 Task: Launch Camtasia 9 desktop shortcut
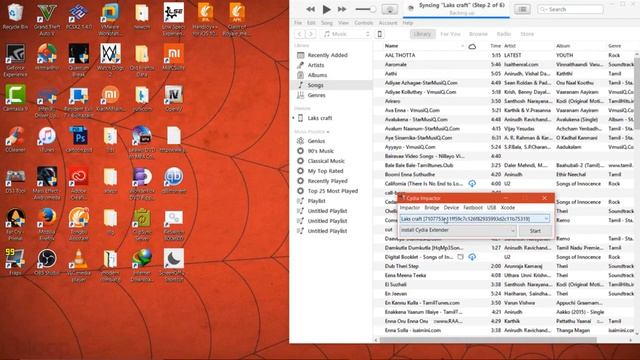point(15,98)
